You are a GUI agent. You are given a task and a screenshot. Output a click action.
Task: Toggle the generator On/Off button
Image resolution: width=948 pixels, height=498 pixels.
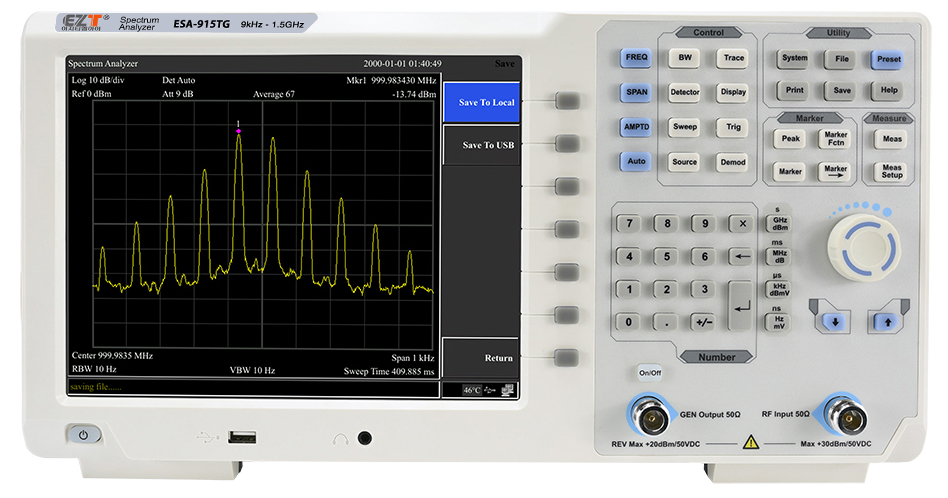tap(650, 373)
